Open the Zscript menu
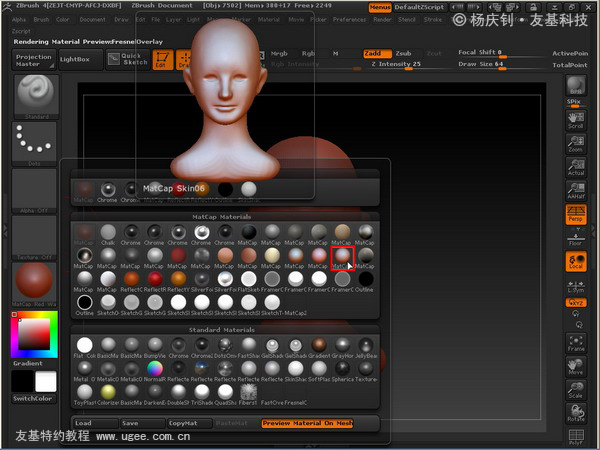 (x=21, y=31)
